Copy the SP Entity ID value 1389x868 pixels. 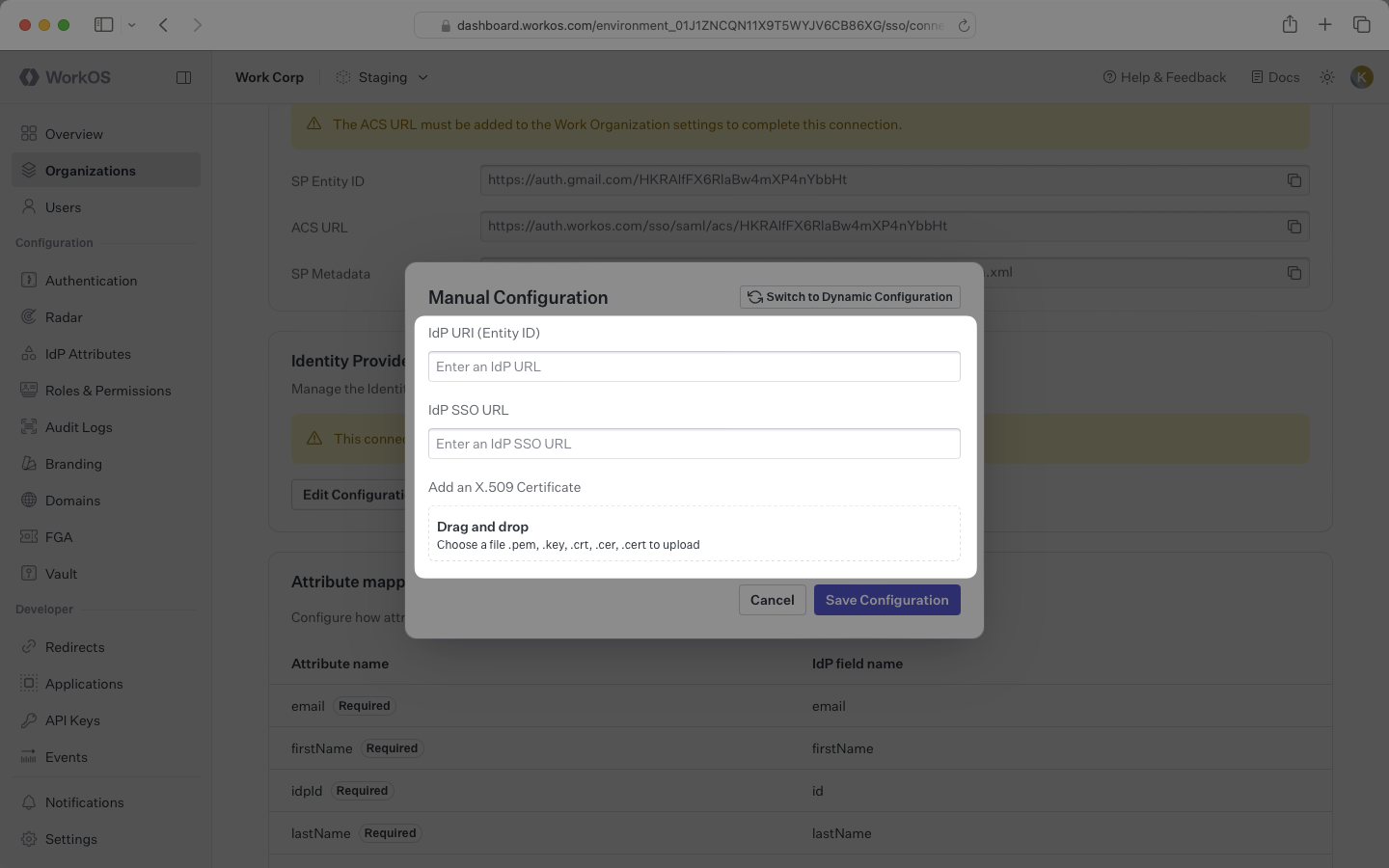[1294, 180]
